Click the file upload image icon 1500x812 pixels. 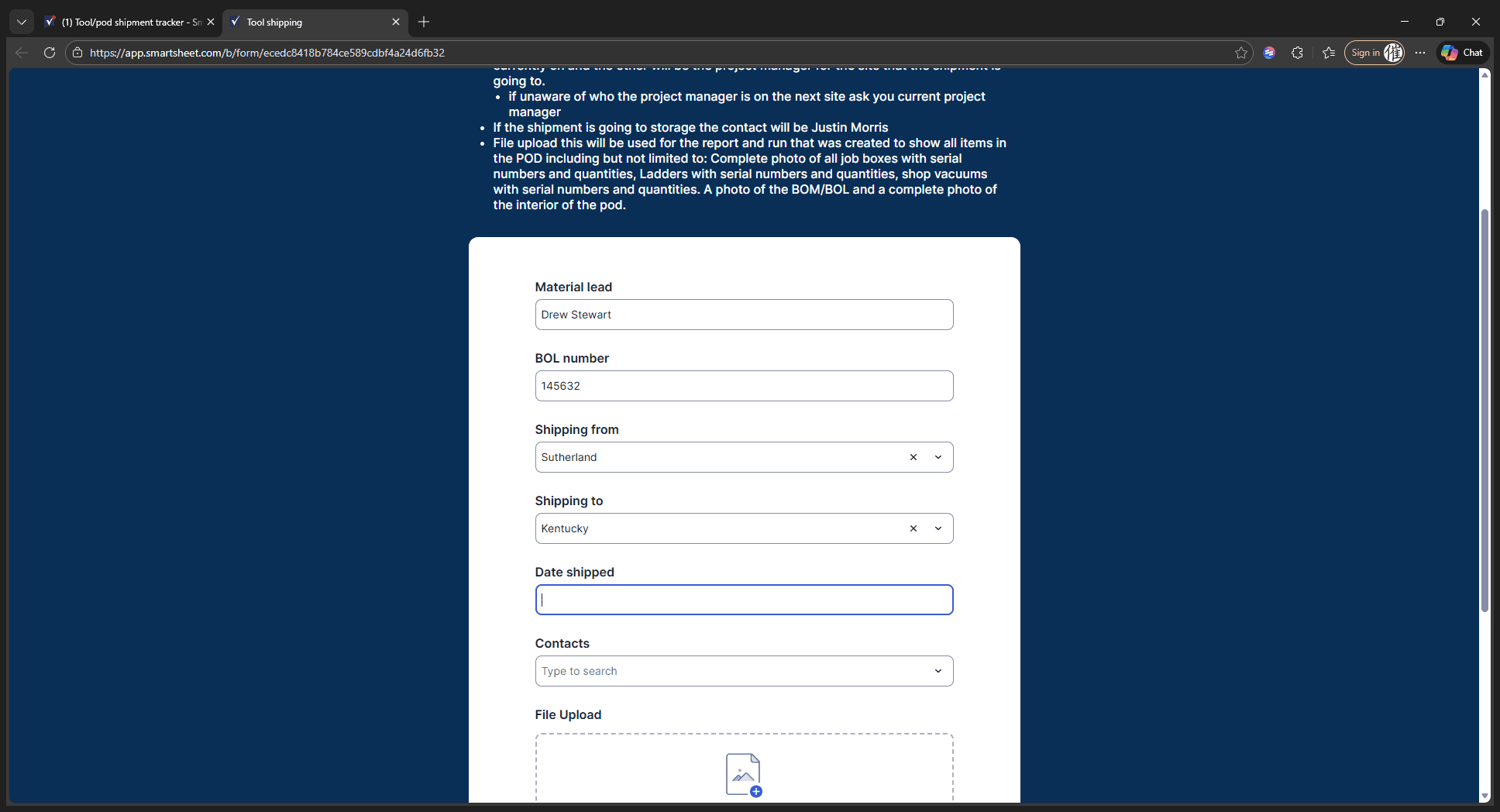744,775
